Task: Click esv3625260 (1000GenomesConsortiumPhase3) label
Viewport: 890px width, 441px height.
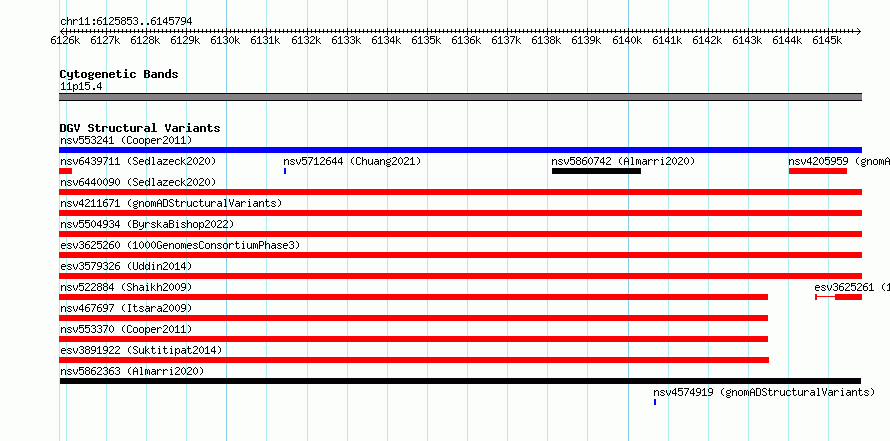Action: coord(180,245)
